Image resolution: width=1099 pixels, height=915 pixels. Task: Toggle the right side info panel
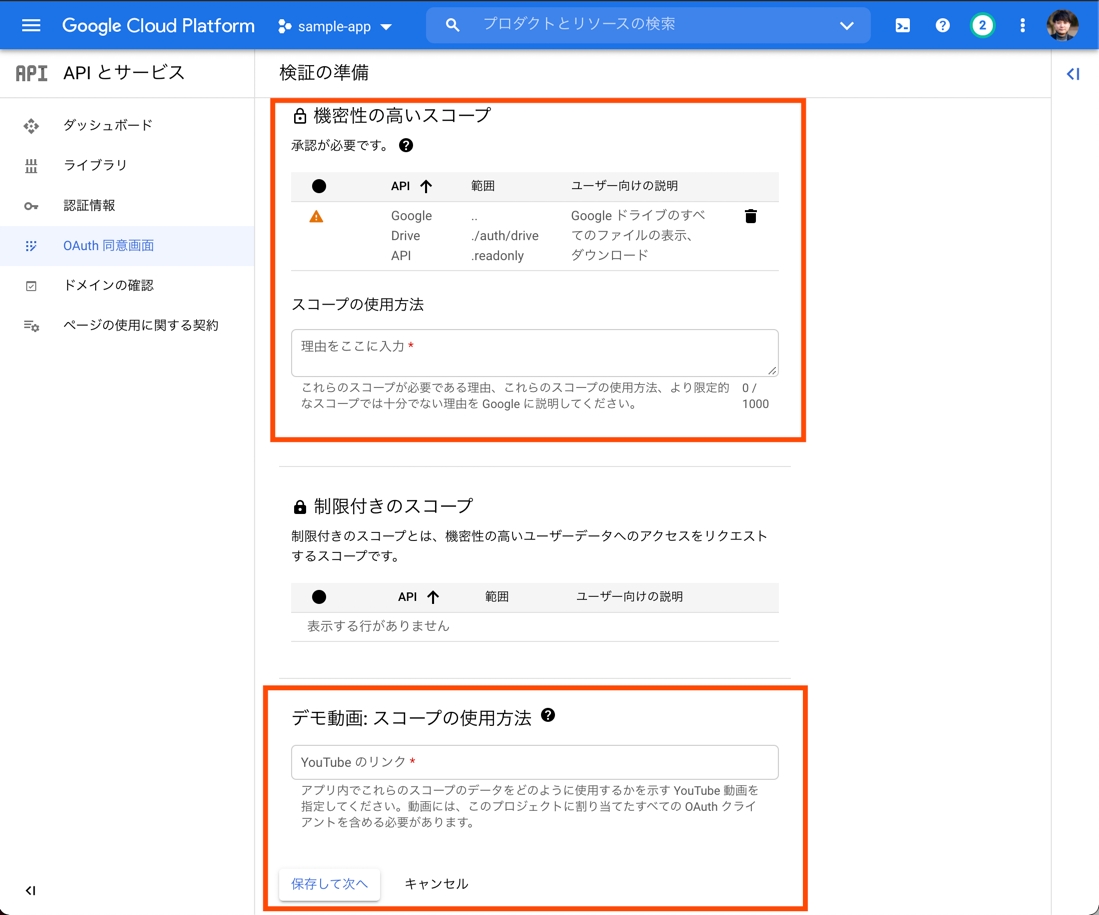point(1073,74)
